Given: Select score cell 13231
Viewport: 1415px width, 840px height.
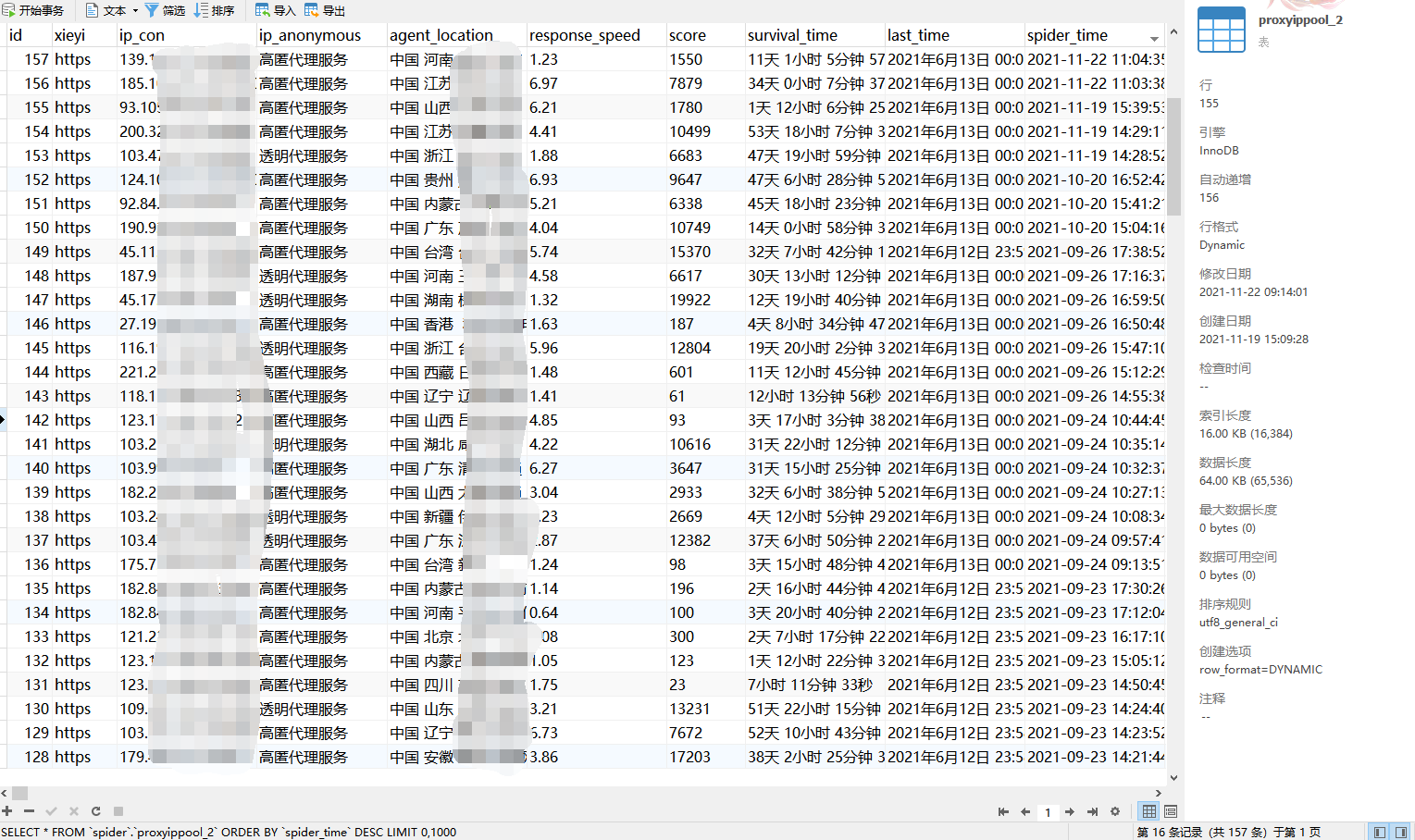Looking at the screenshot, I should pos(705,709).
